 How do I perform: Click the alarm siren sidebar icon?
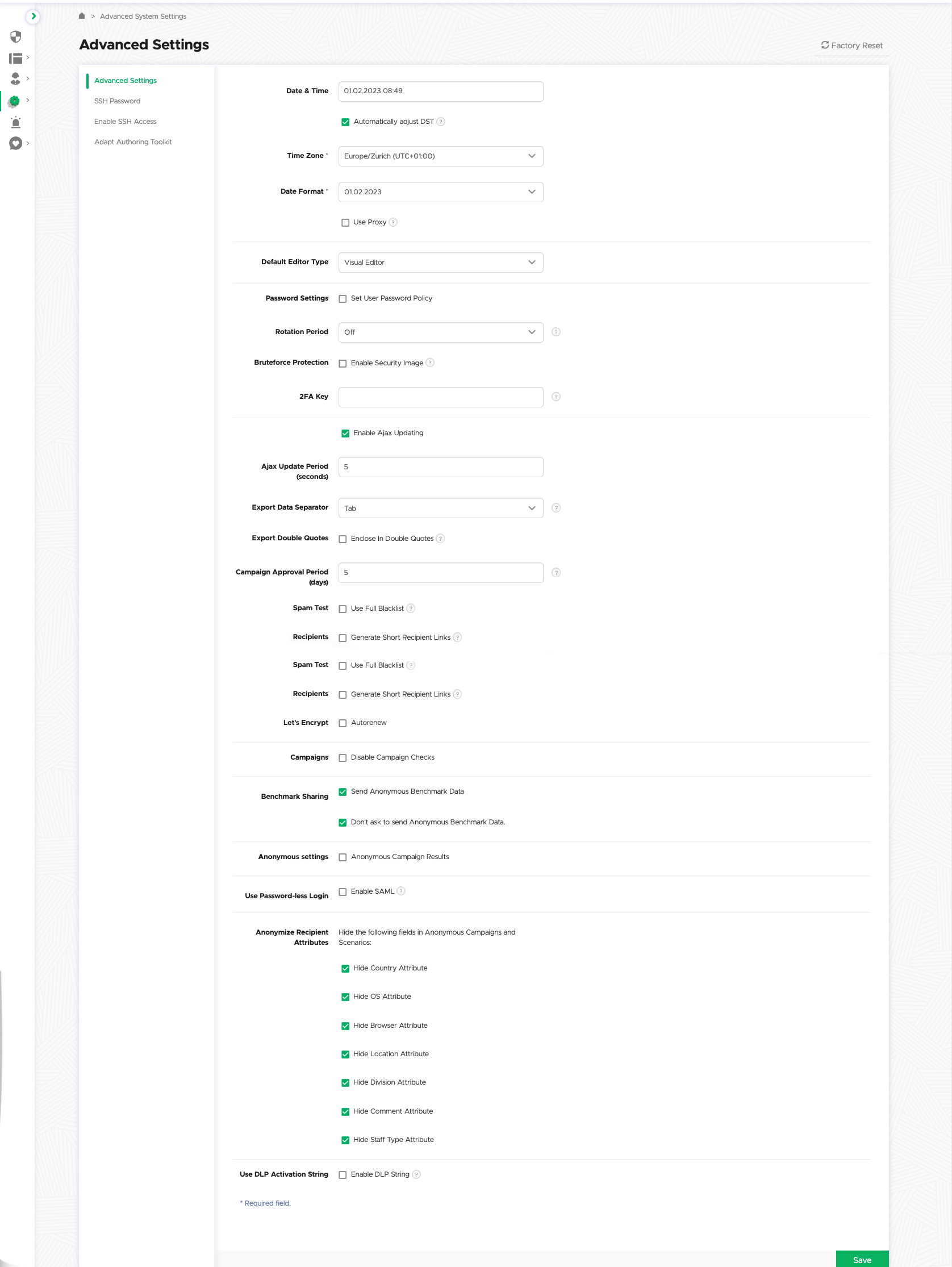[x=15, y=122]
